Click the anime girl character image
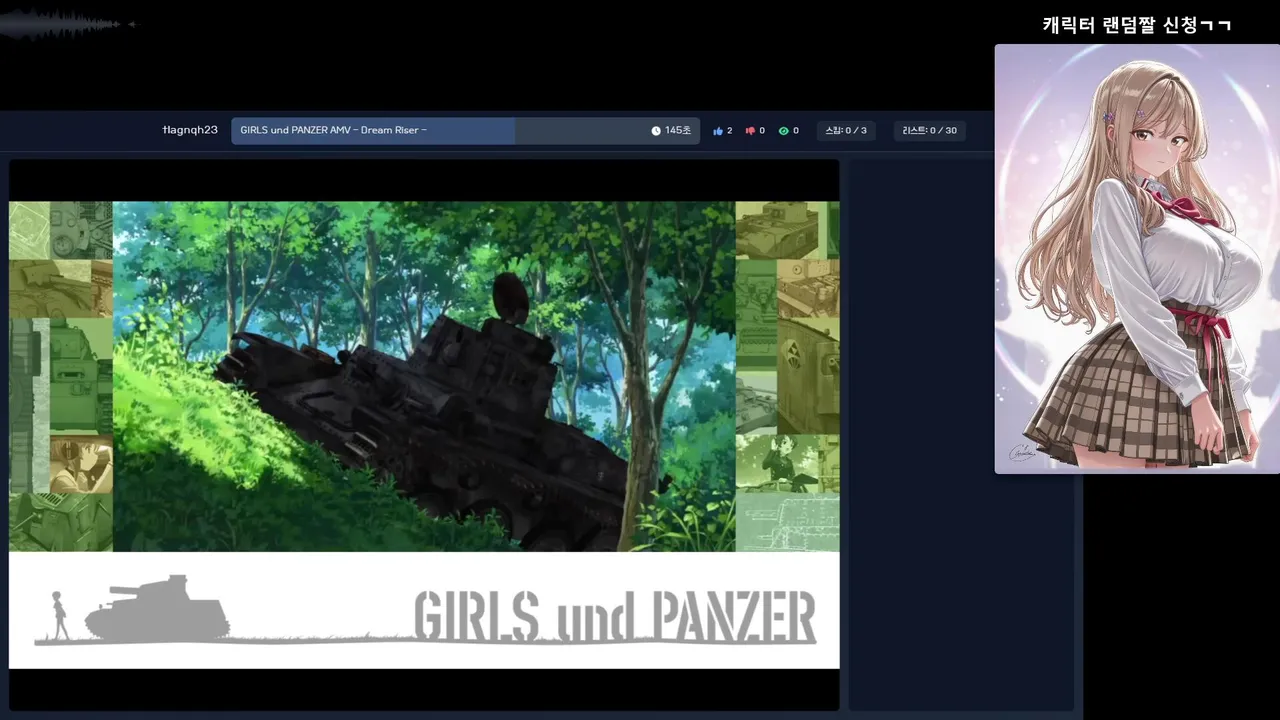The height and width of the screenshot is (720, 1280). point(1137,259)
